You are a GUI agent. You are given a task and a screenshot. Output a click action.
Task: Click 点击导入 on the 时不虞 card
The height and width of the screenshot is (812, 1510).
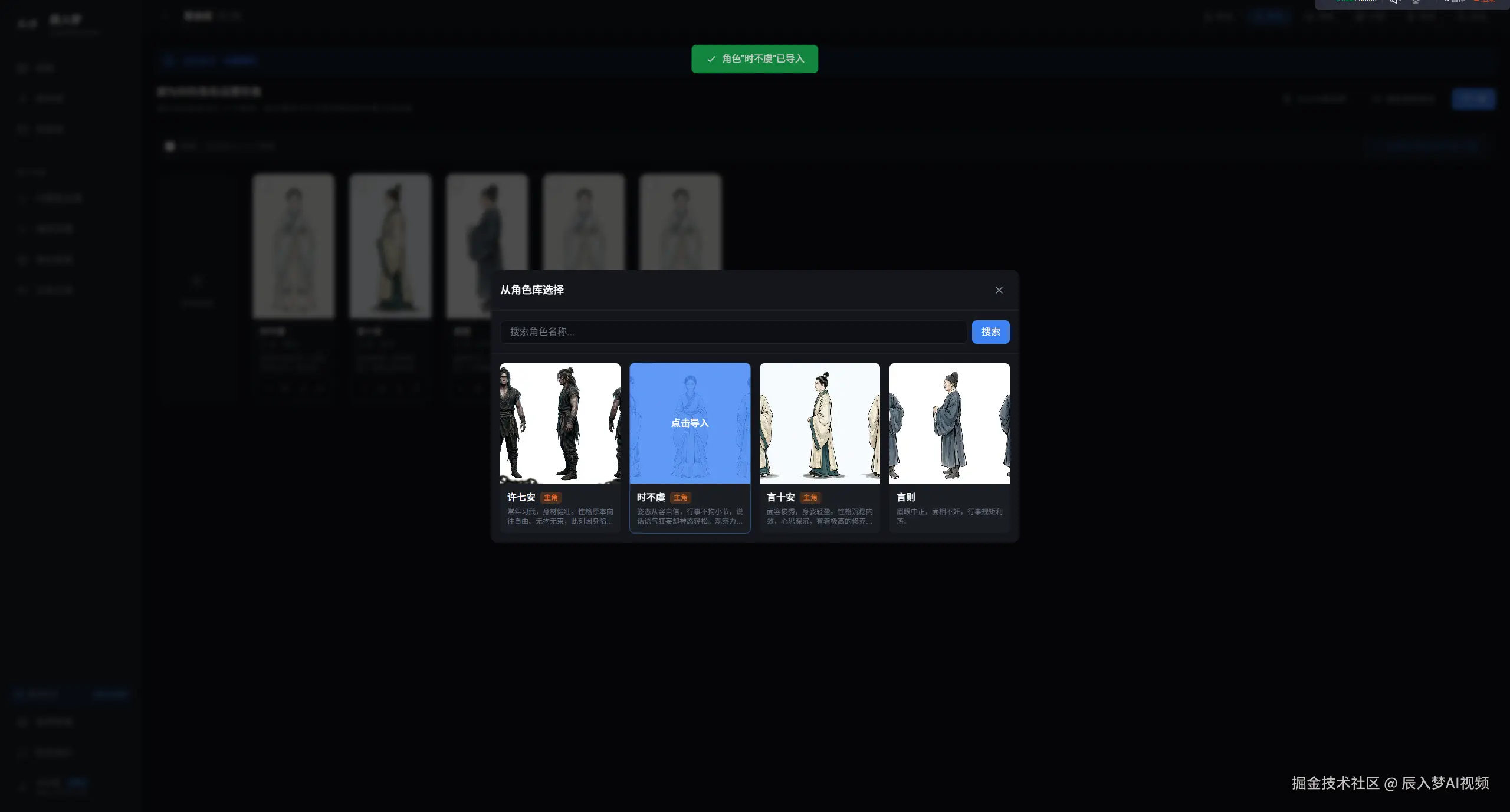pos(690,423)
